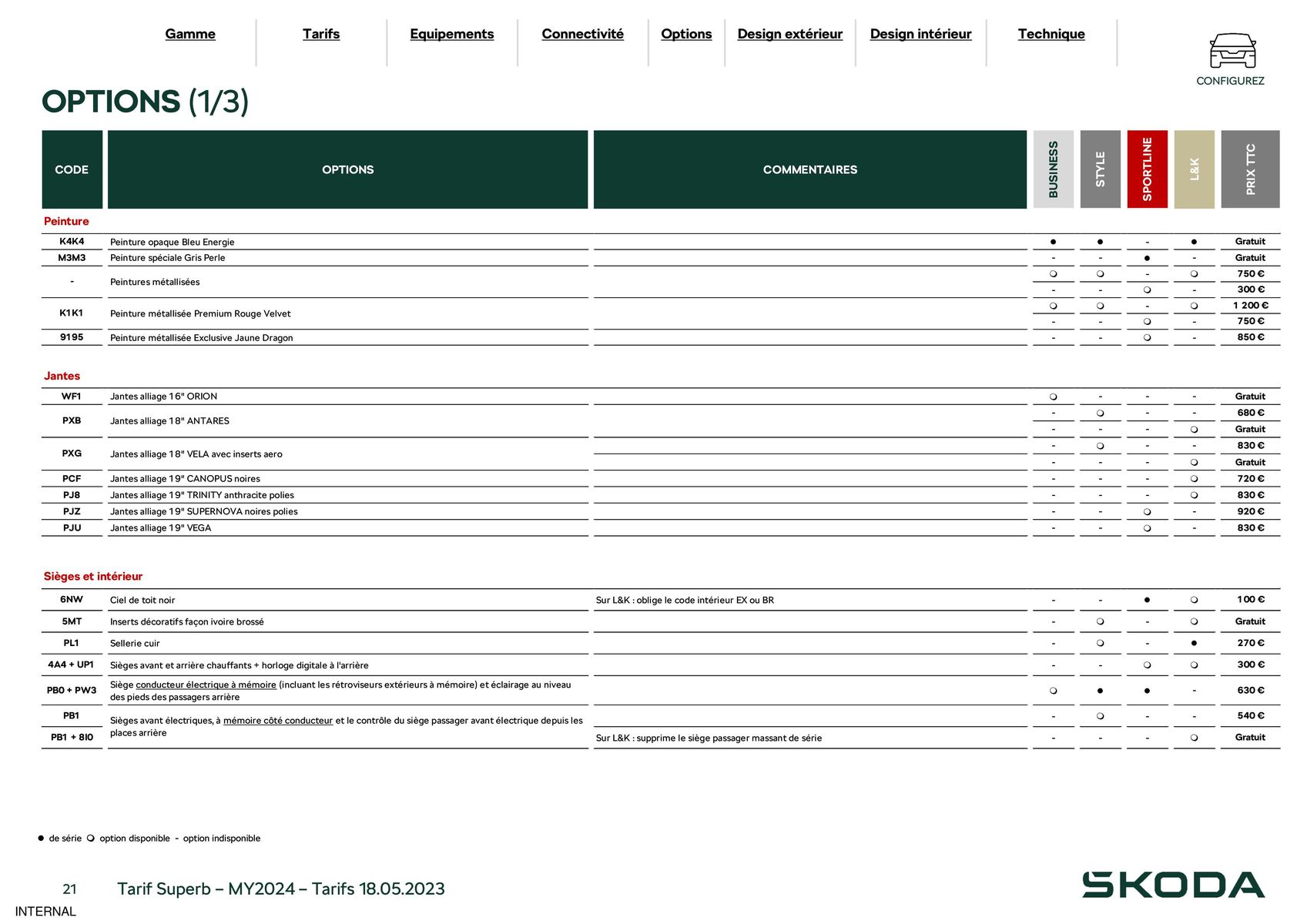The width and height of the screenshot is (1307, 924).
Task: Open the Tarifs tab
Action: coord(321,34)
